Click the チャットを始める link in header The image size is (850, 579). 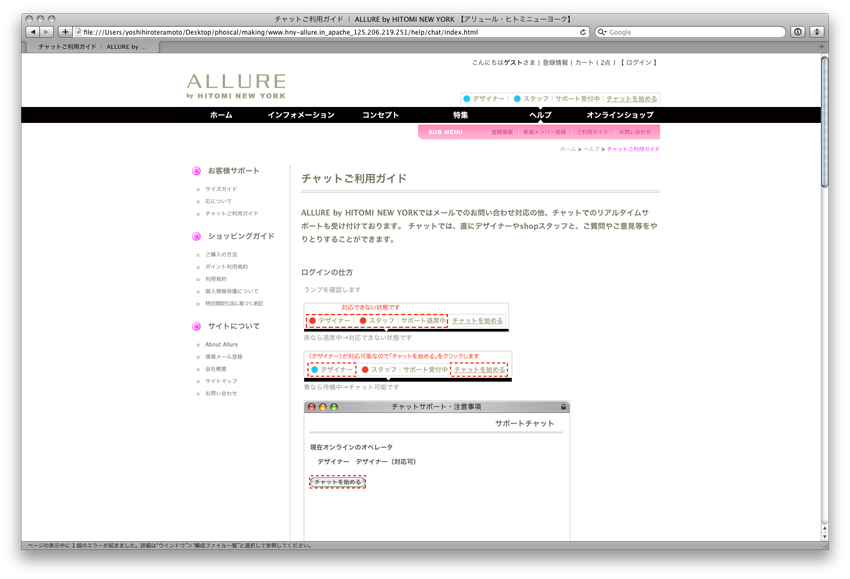[632, 99]
